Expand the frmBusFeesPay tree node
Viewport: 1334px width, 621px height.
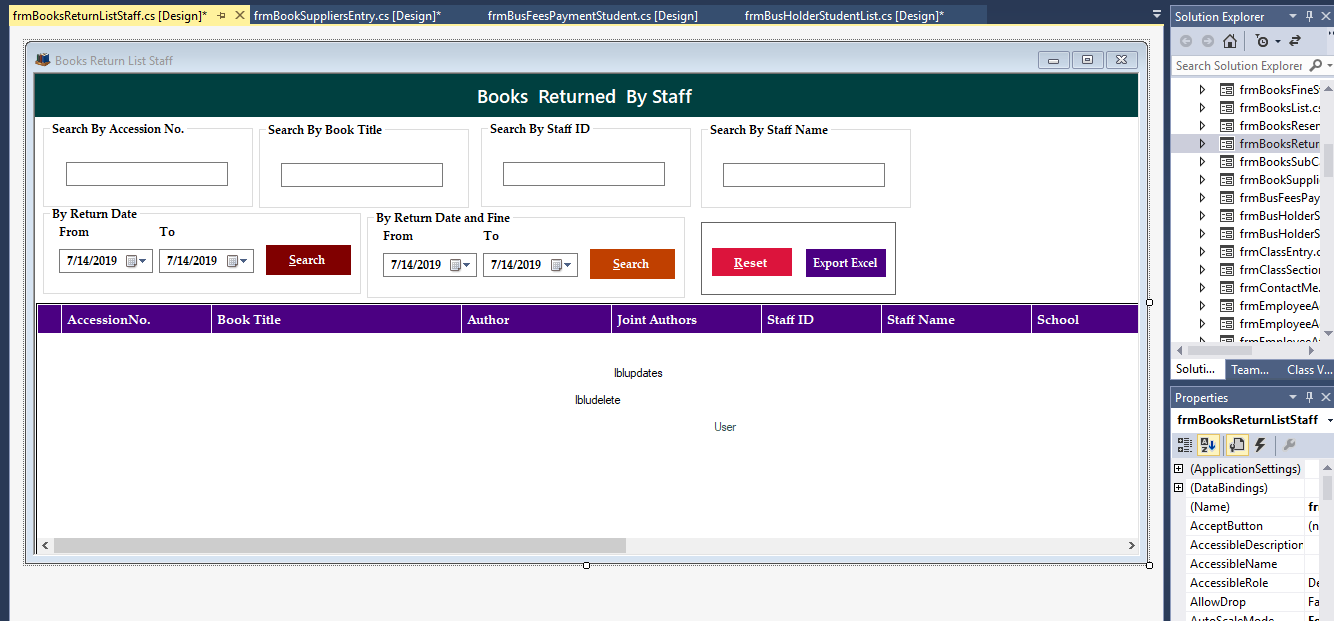(x=1202, y=198)
